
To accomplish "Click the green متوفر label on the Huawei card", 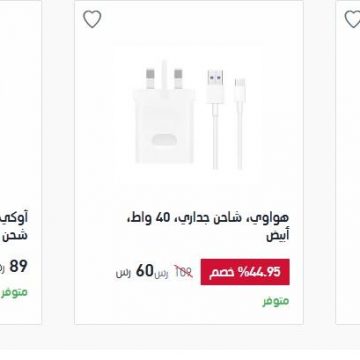I will pos(276,301).
